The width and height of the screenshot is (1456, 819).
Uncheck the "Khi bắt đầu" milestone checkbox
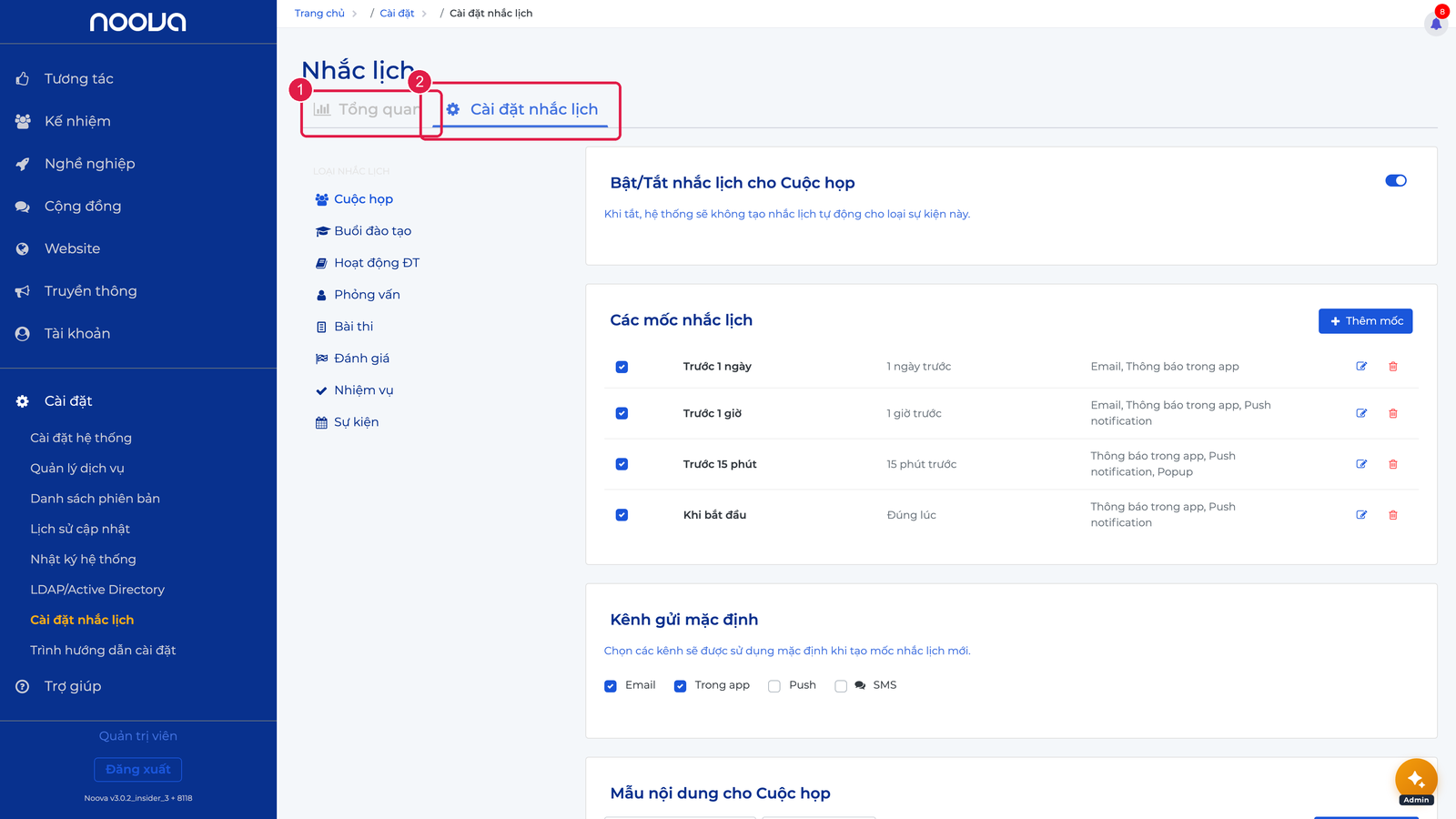[x=622, y=515]
